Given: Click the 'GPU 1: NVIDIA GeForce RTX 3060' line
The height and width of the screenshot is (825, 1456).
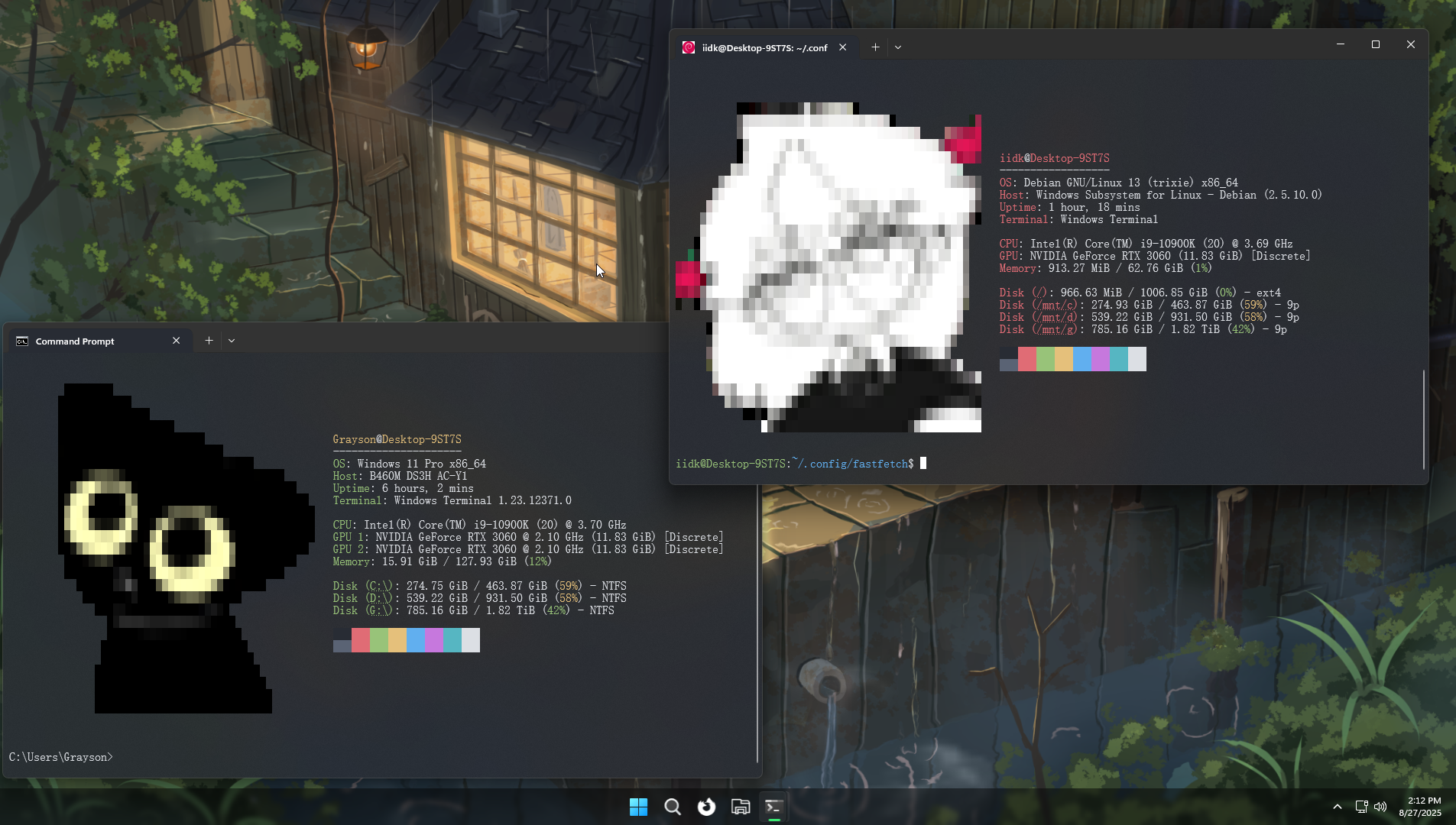Looking at the screenshot, I should (528, 537).
